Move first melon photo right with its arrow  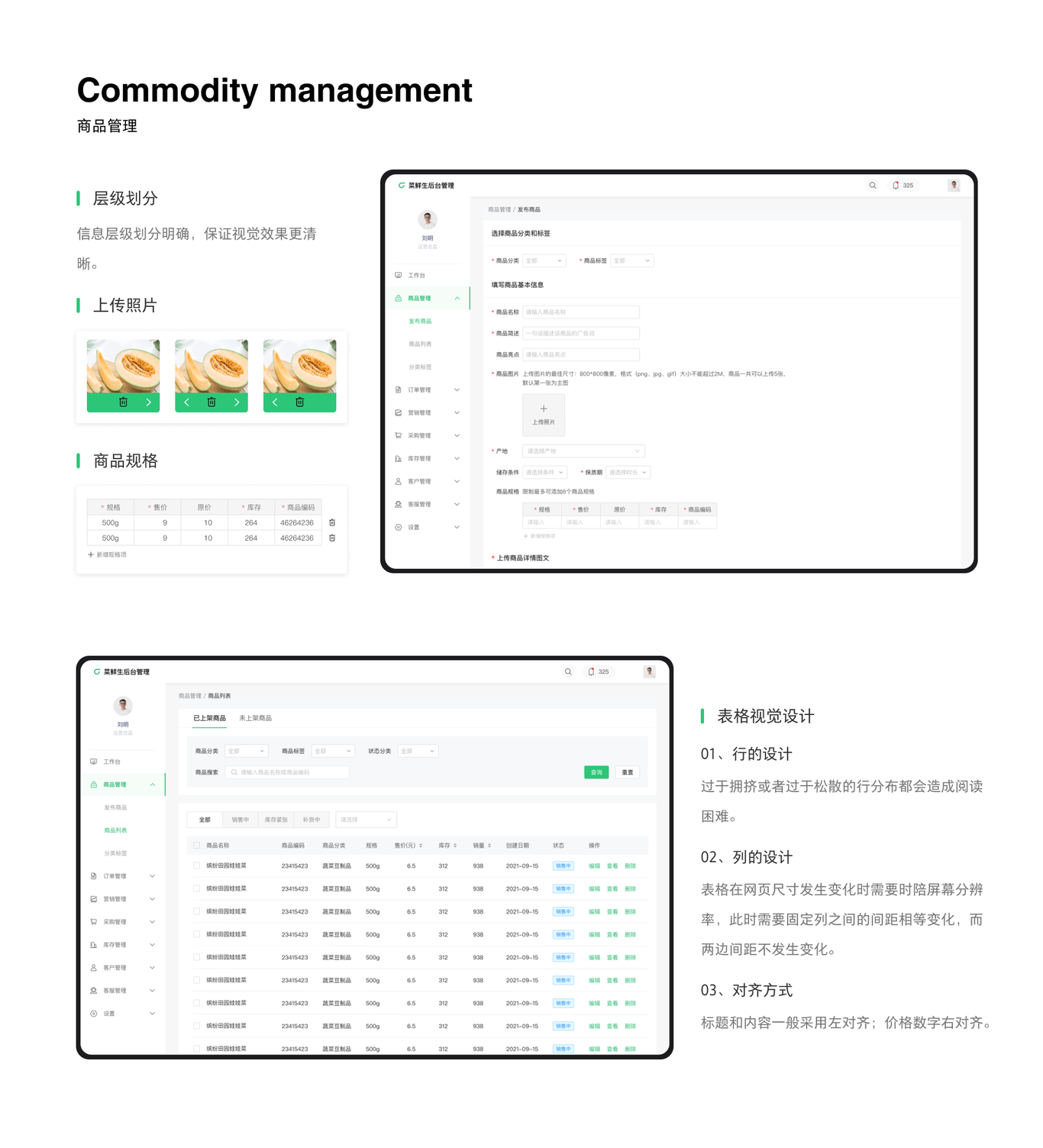[x=148, y=403]
